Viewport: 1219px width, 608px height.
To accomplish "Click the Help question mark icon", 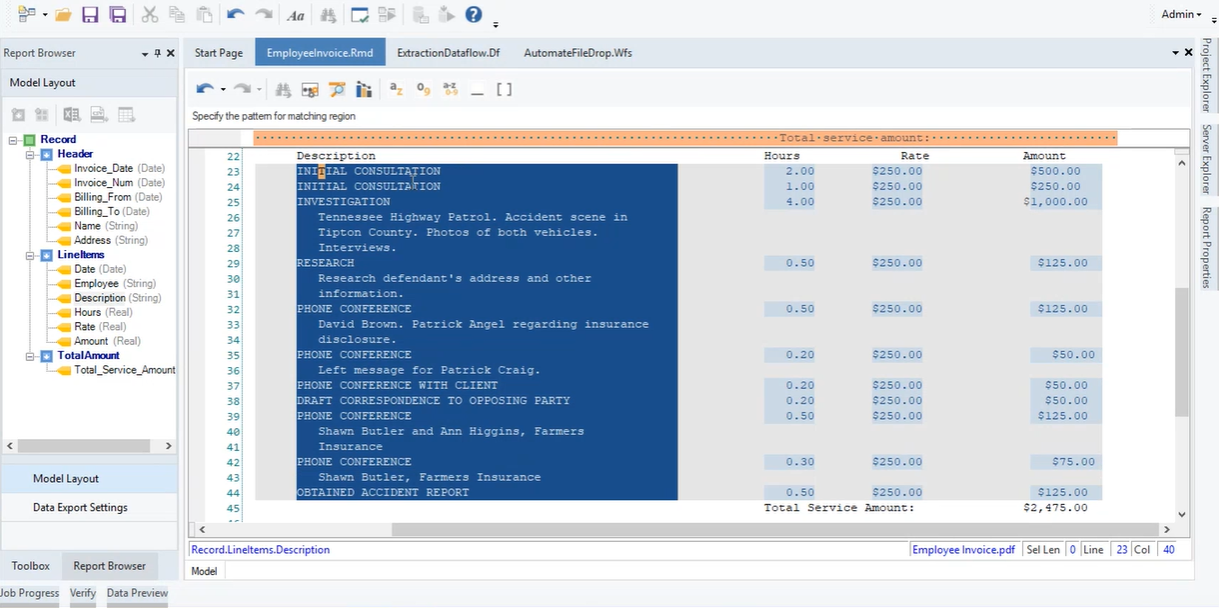I will 474,15.
